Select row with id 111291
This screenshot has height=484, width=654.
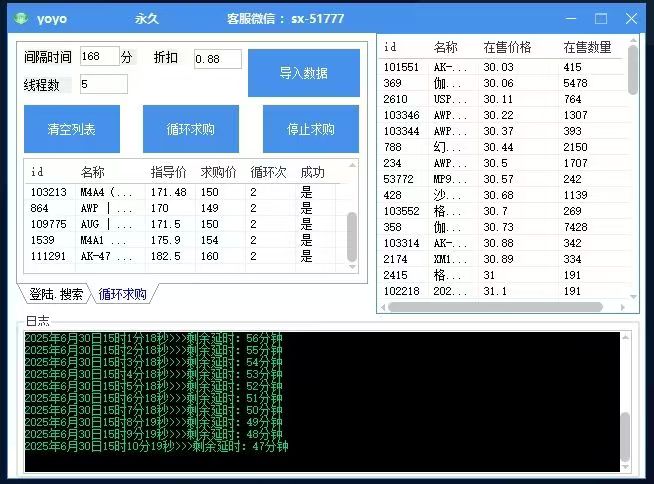(184, 256)
